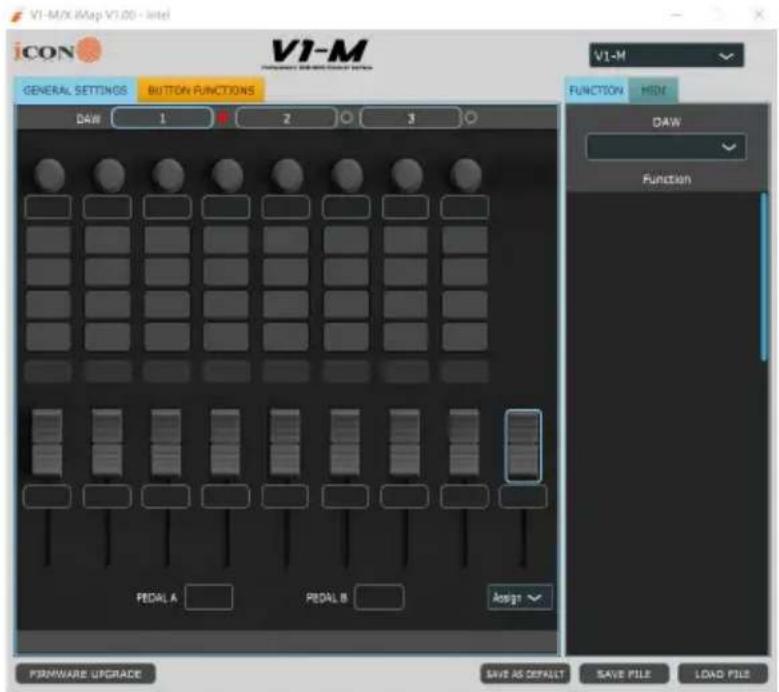Viewport: 779px width, 692px height.
Task: Choose the channel 7 rotary knob
Action: [x=406, y=175]
